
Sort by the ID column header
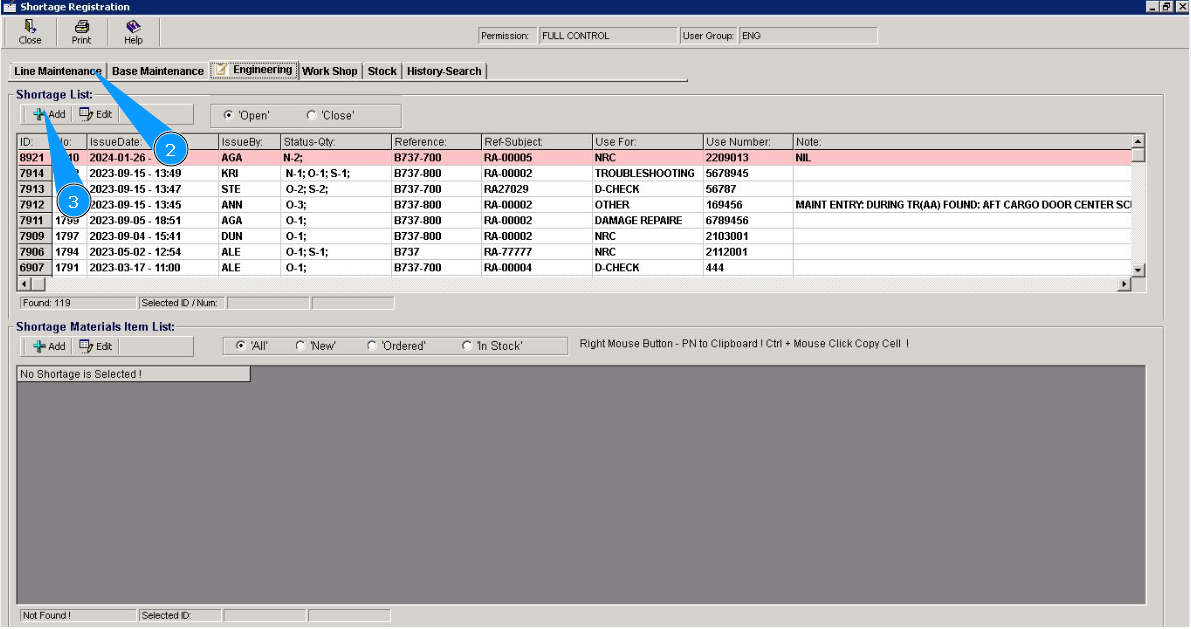[x=35, y=142]
